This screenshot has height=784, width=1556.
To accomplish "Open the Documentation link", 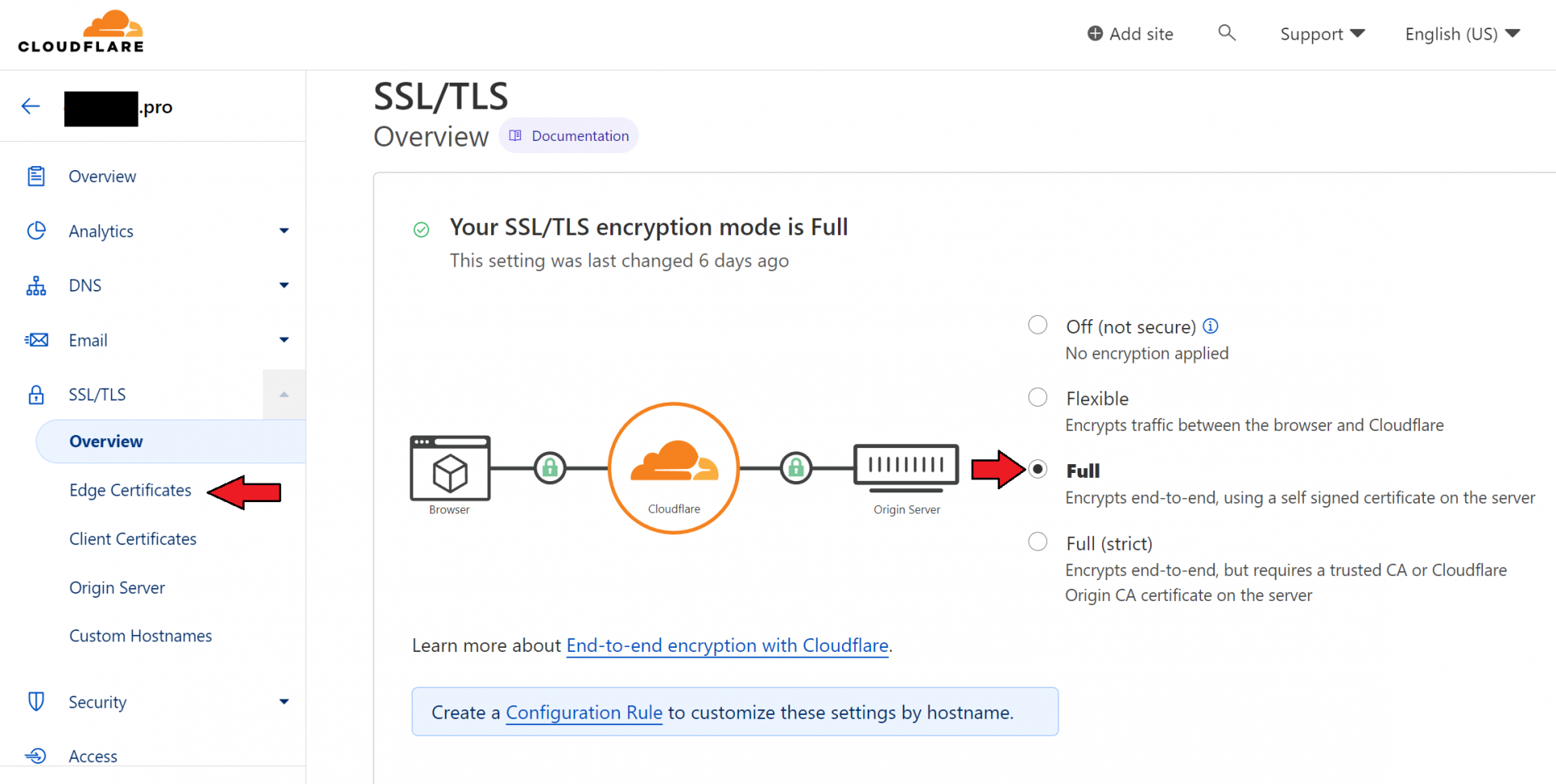I will (x=569, y=135).
